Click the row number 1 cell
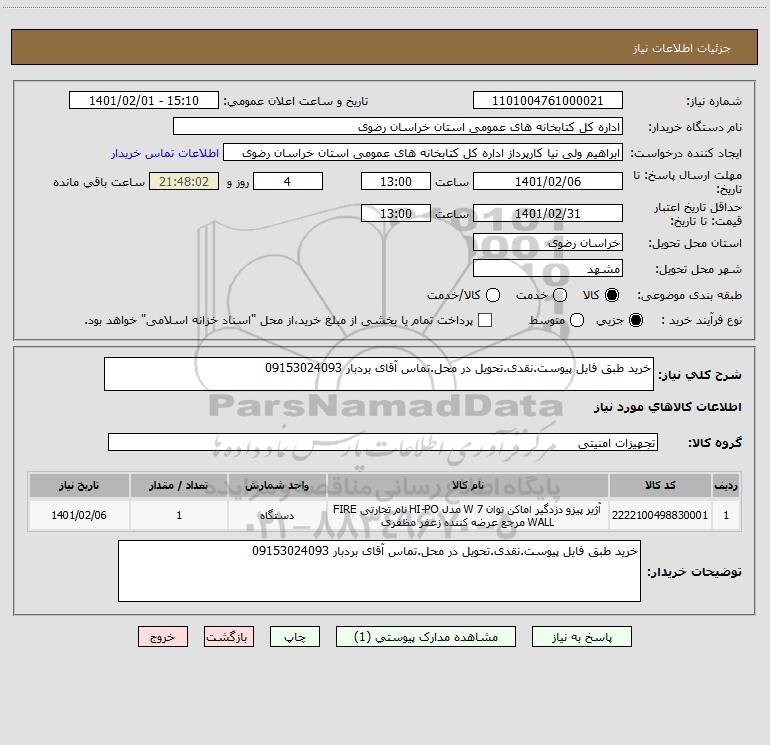 pos(726,515)
